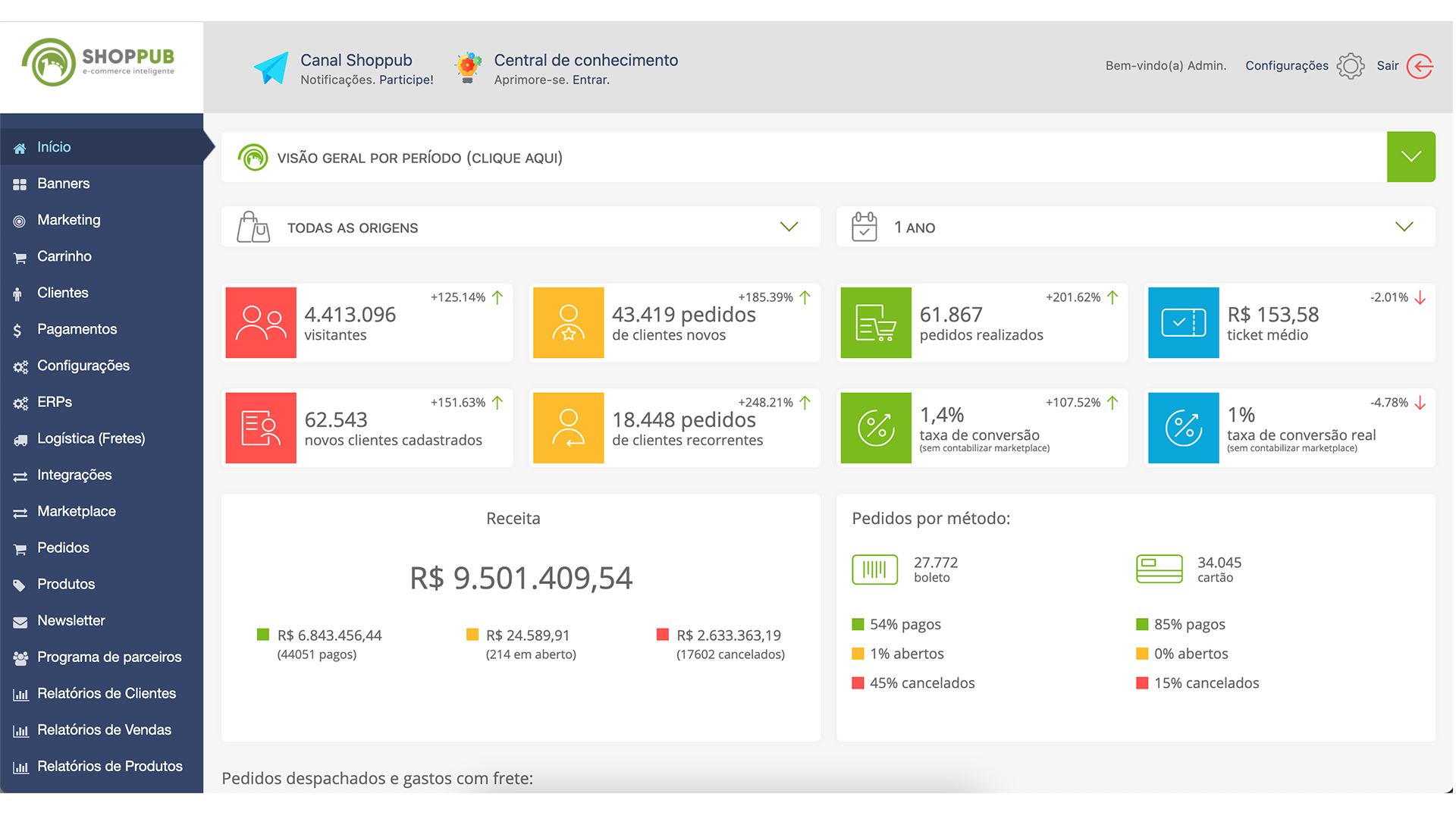Click the Início home icon
Viewport: 1456px width, 819px height.
pyautogui.click(x=20, y=148)
